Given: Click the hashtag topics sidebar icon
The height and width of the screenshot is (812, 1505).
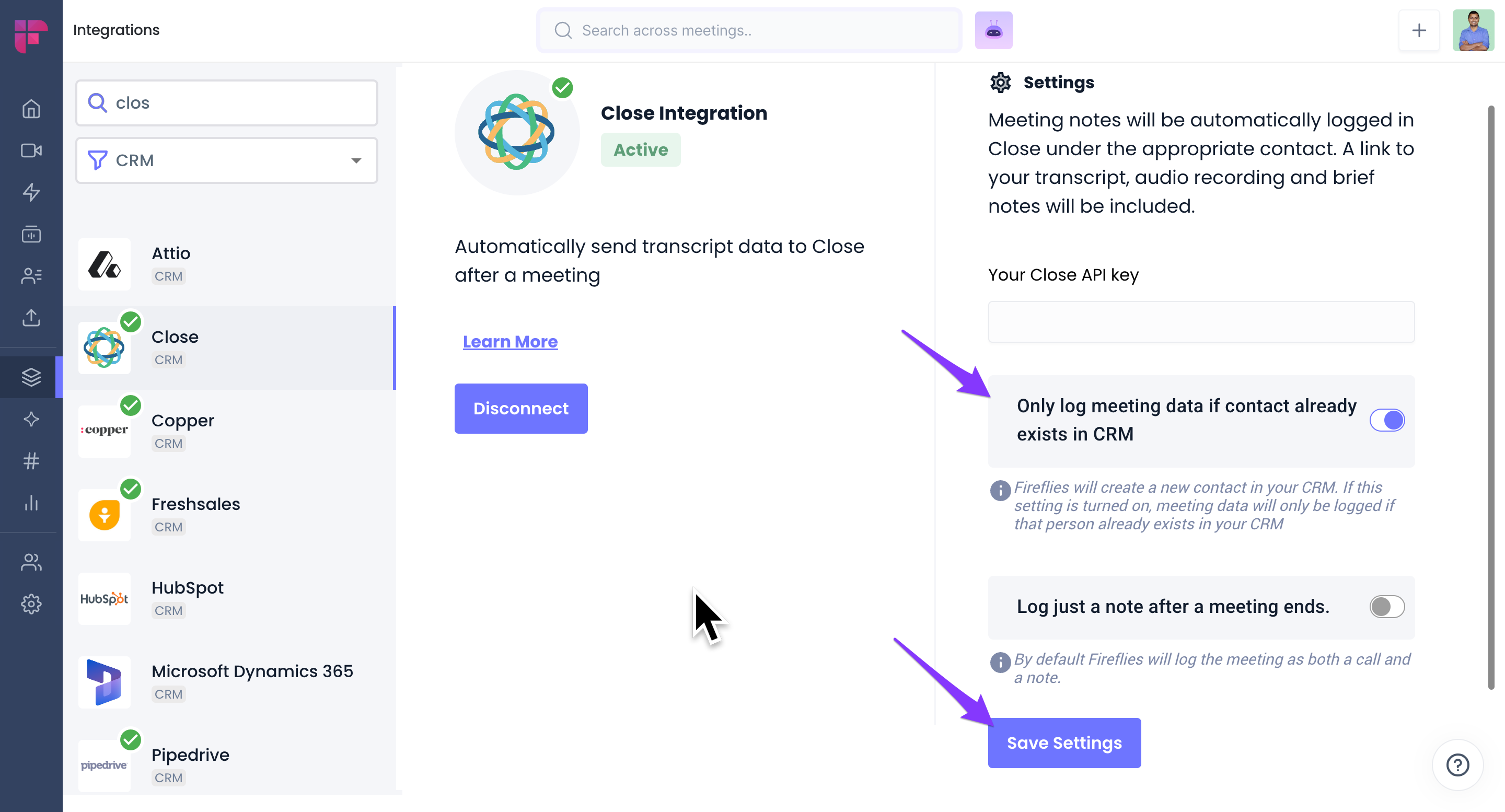Looking at the screenshot, I should point(31,461).
